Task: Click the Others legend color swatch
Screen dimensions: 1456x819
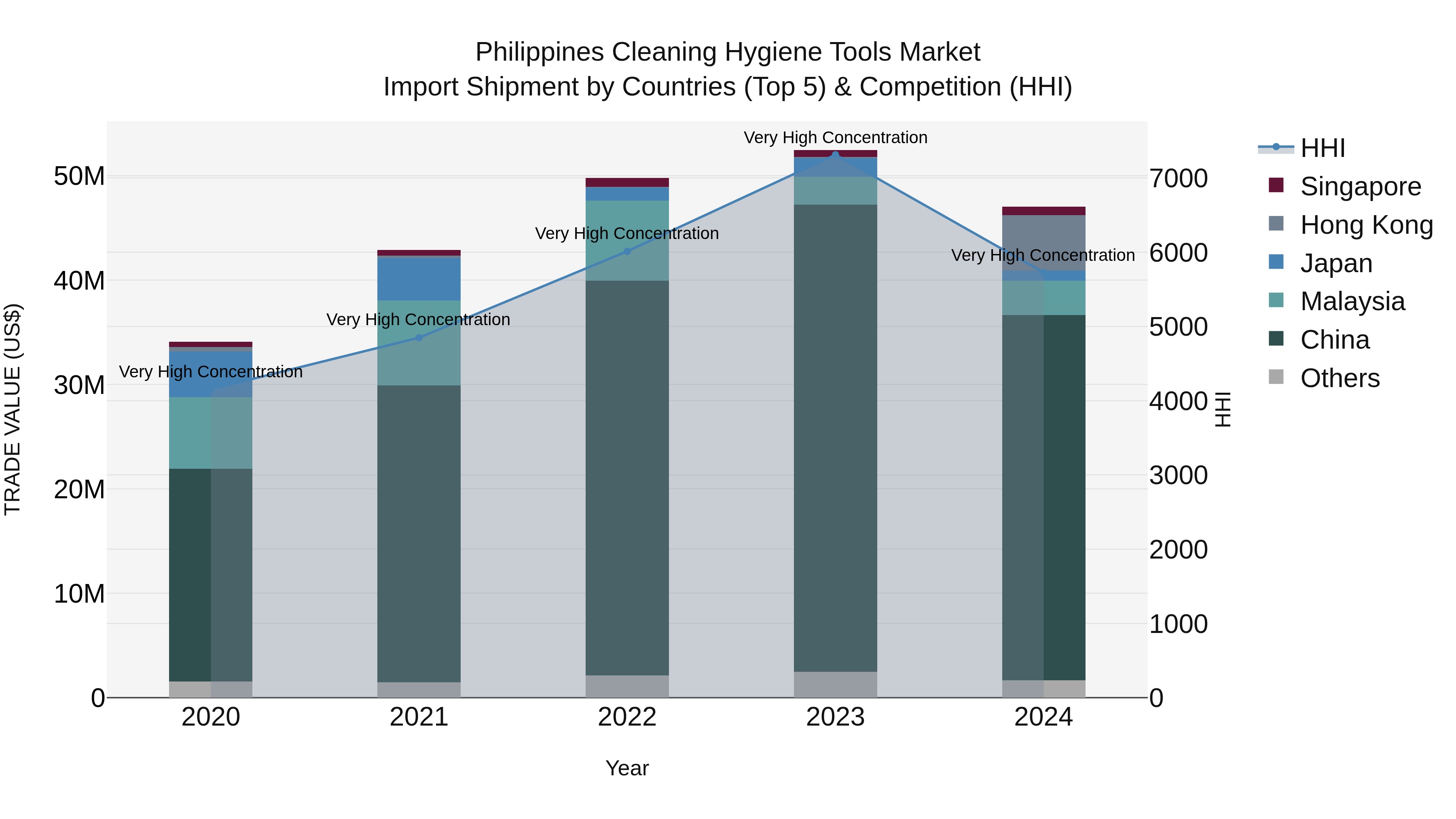Action: [x=1276, y=377]
